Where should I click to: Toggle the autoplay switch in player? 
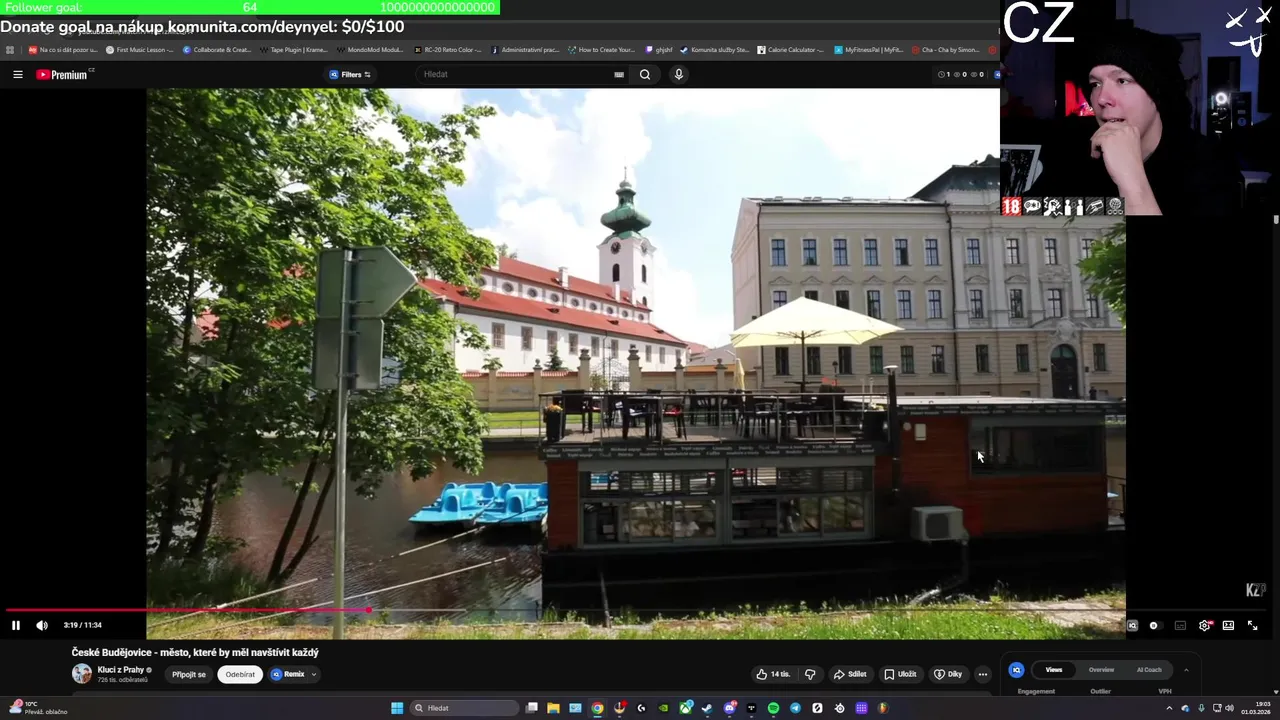pos(1154,625)
